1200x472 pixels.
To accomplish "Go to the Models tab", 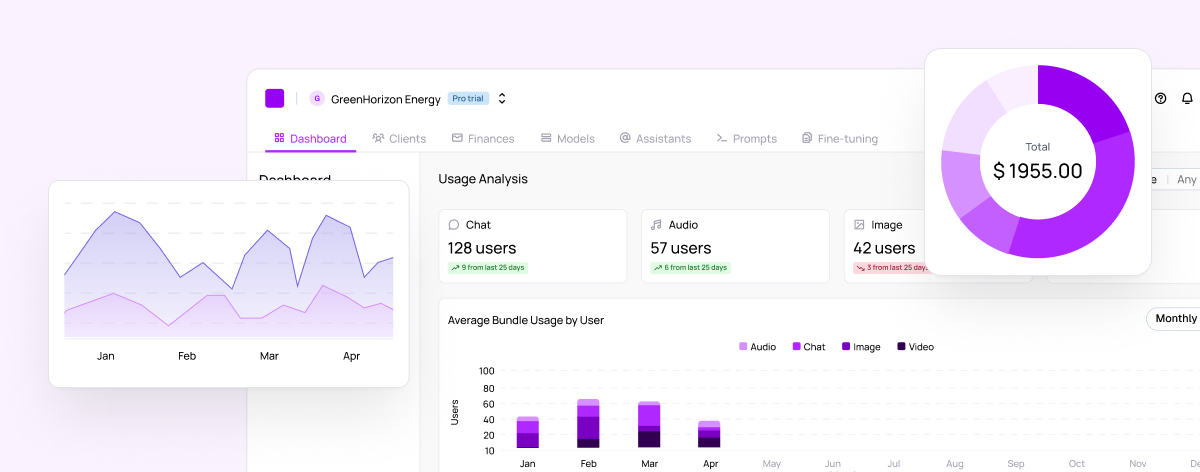I will click(567, 138).
